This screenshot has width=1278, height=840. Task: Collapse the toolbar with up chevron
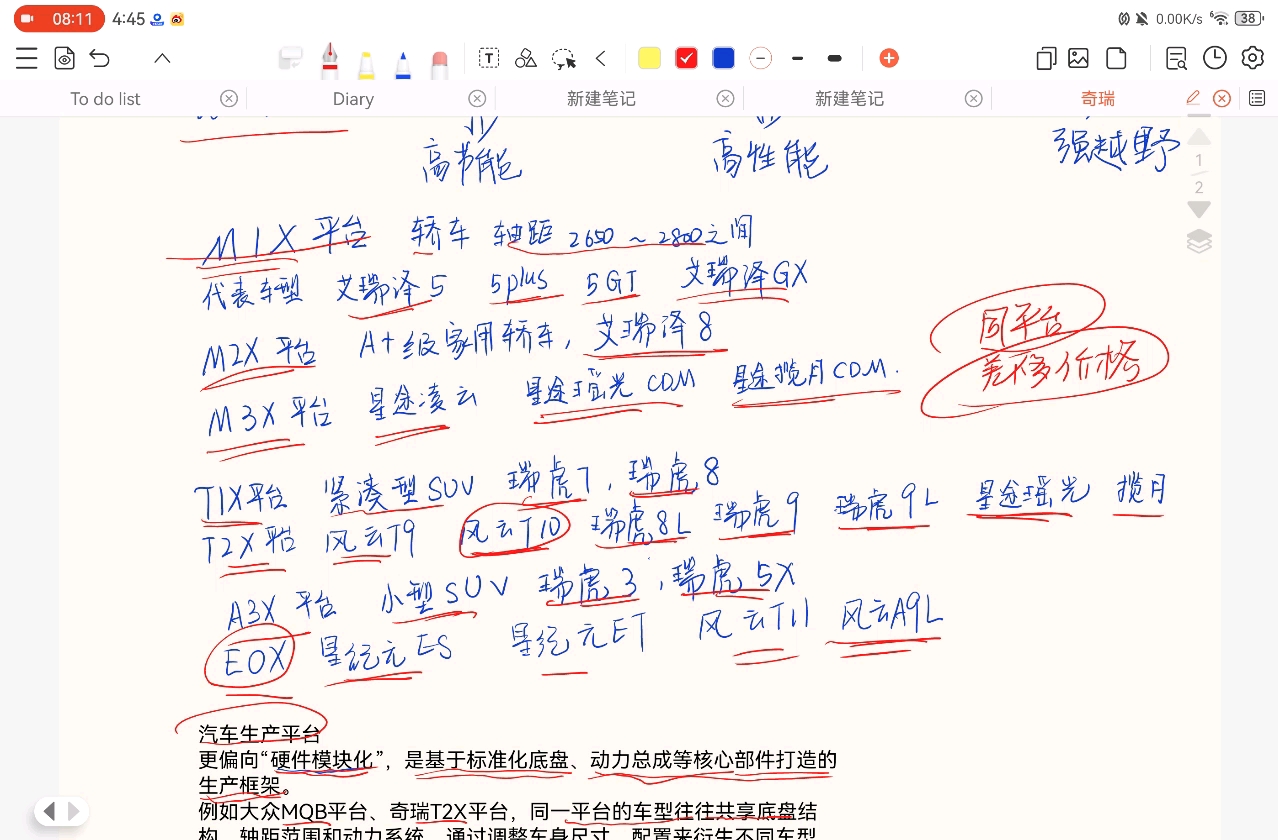[x=162, y=58]
